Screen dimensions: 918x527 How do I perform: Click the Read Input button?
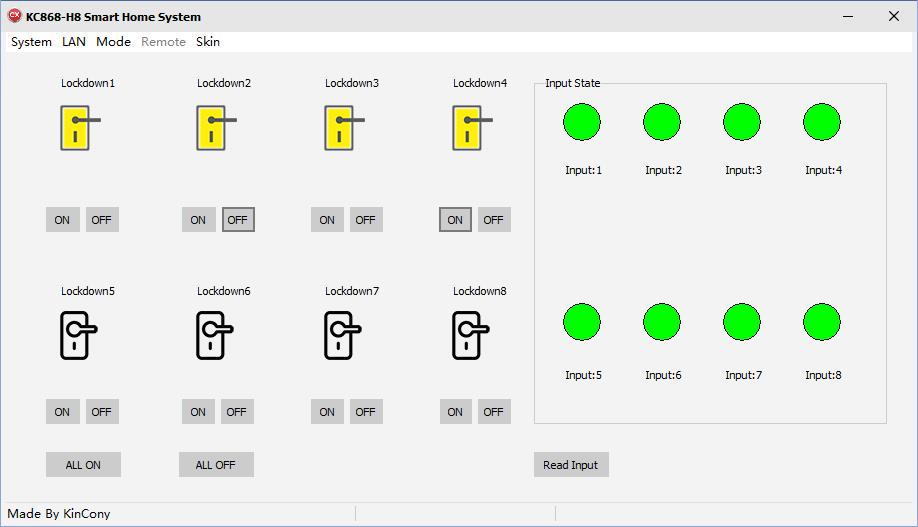pyautogui.click(x=570, y=465)
